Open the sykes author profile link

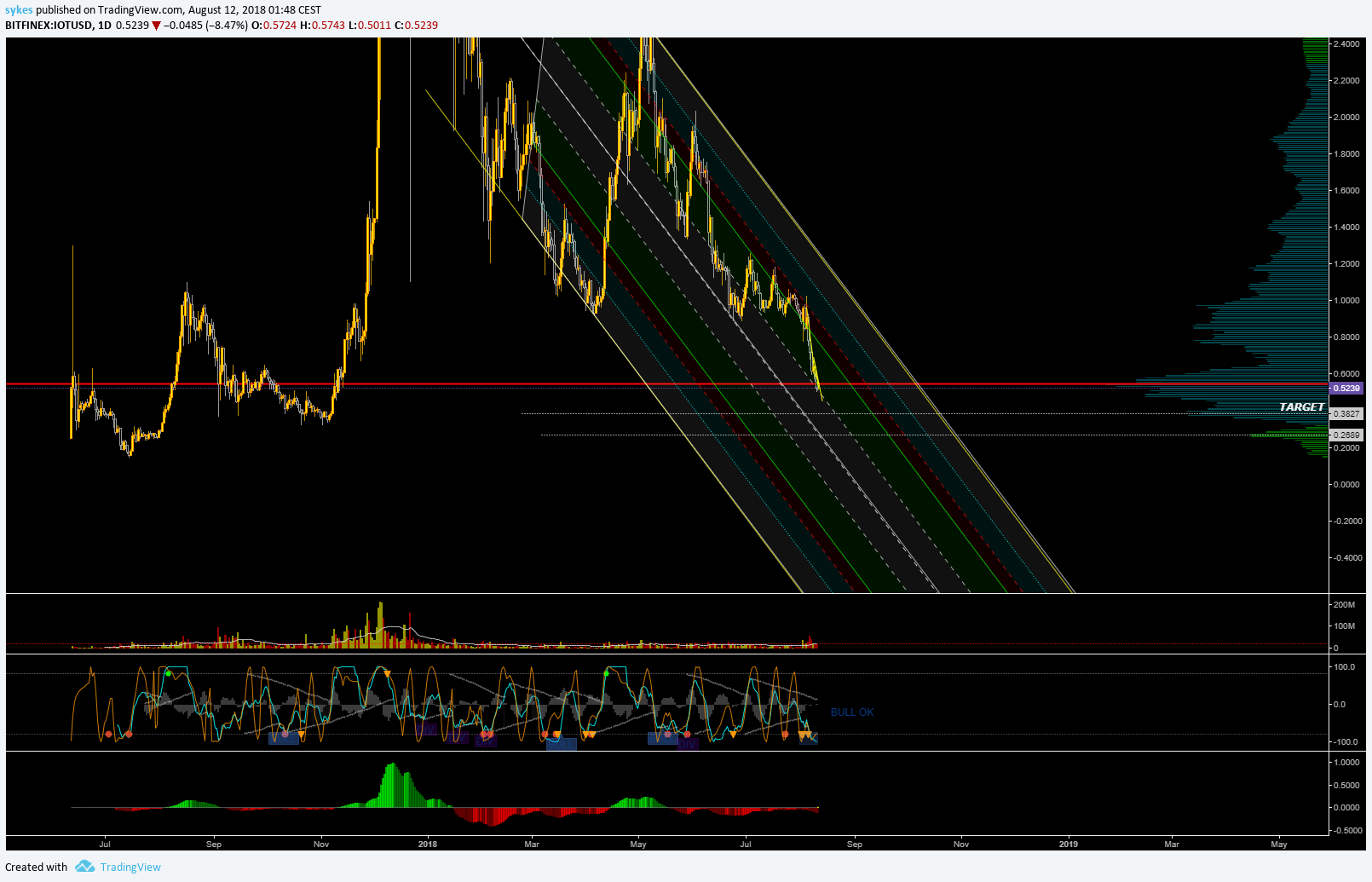tap(19, 10)
